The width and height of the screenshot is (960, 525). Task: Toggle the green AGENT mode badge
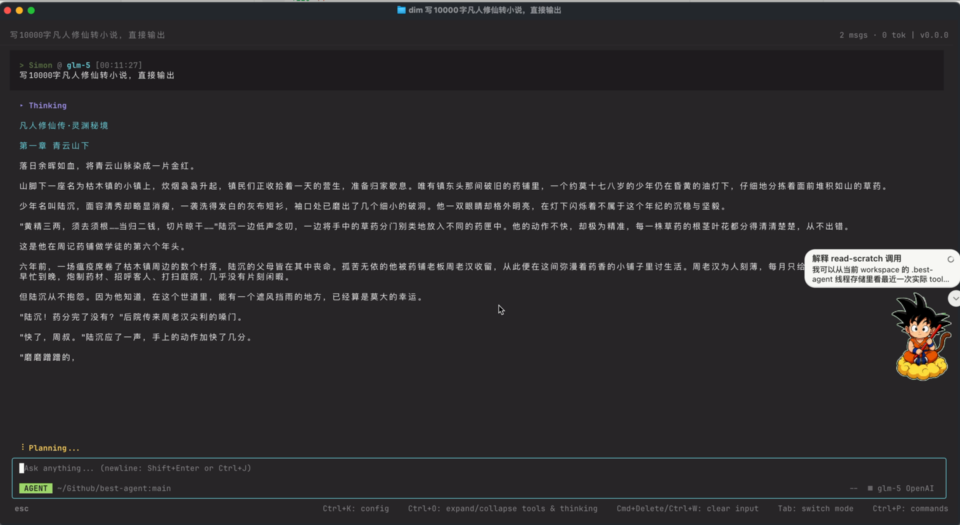[36, 488]
